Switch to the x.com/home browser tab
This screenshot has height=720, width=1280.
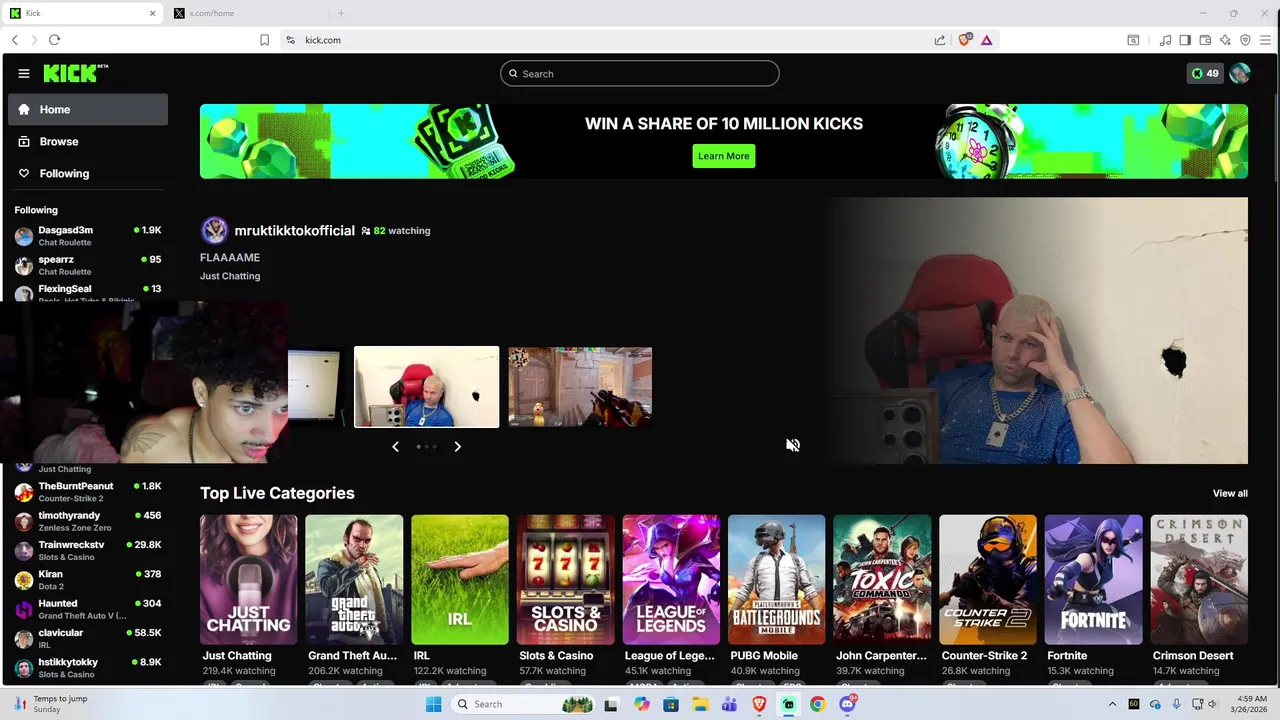(x=248, y=13)
